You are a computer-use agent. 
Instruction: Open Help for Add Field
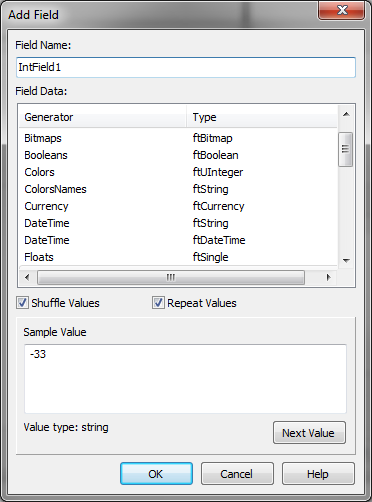(318, 473)
